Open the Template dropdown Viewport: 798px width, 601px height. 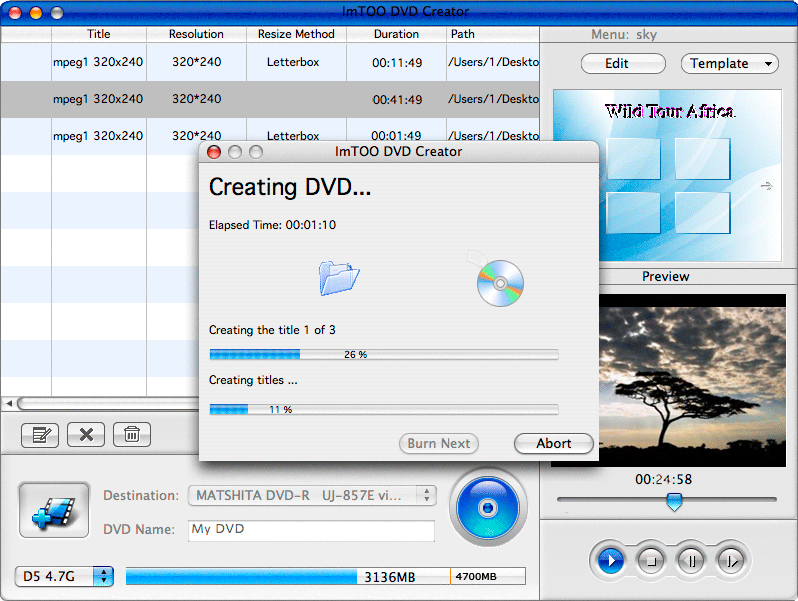pos(730,64)
